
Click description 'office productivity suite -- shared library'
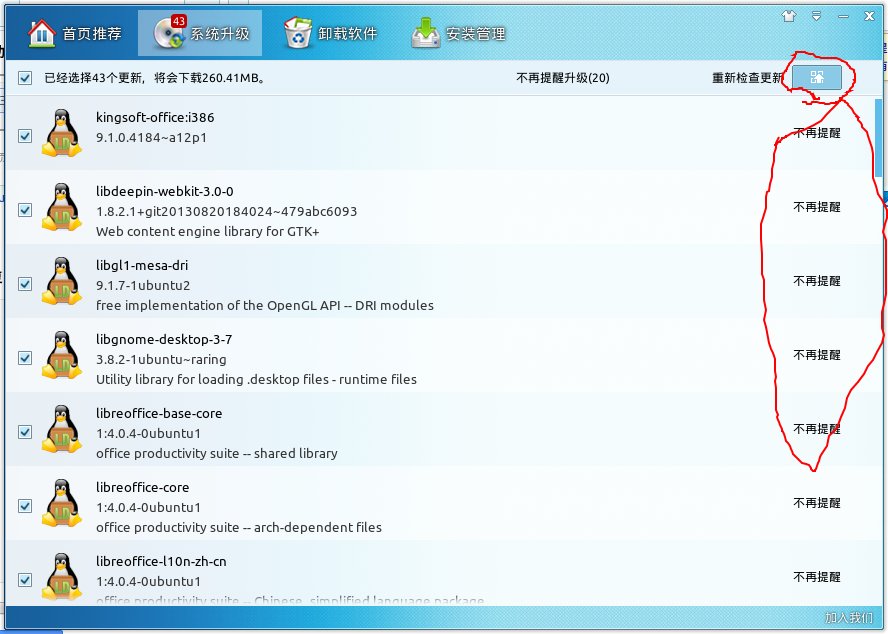coord(217,453)
